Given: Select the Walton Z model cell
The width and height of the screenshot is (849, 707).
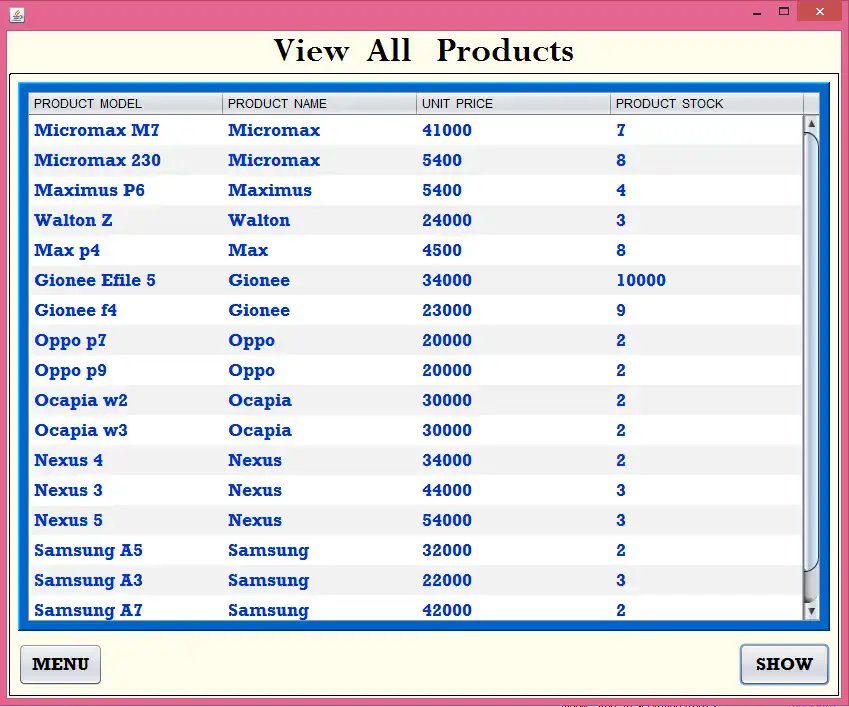Looking at the screenshot, I should coord(126,220).
